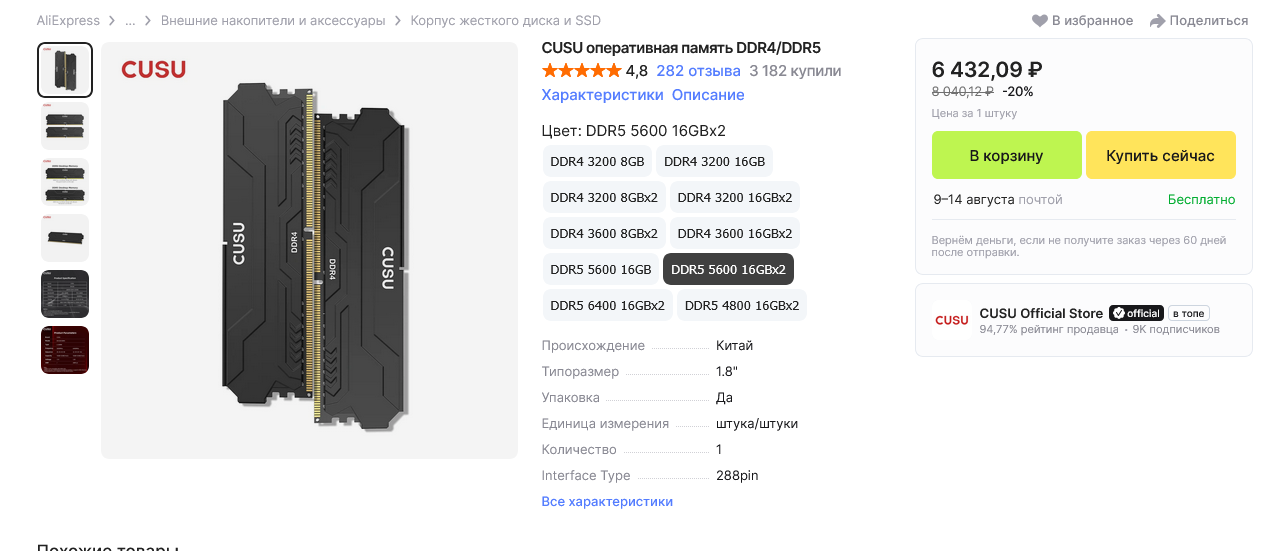This screenshot has height=551, width=1282.
Task: Pick the DDR4 3600 16GBx2 variant
Action: [734, 233]
